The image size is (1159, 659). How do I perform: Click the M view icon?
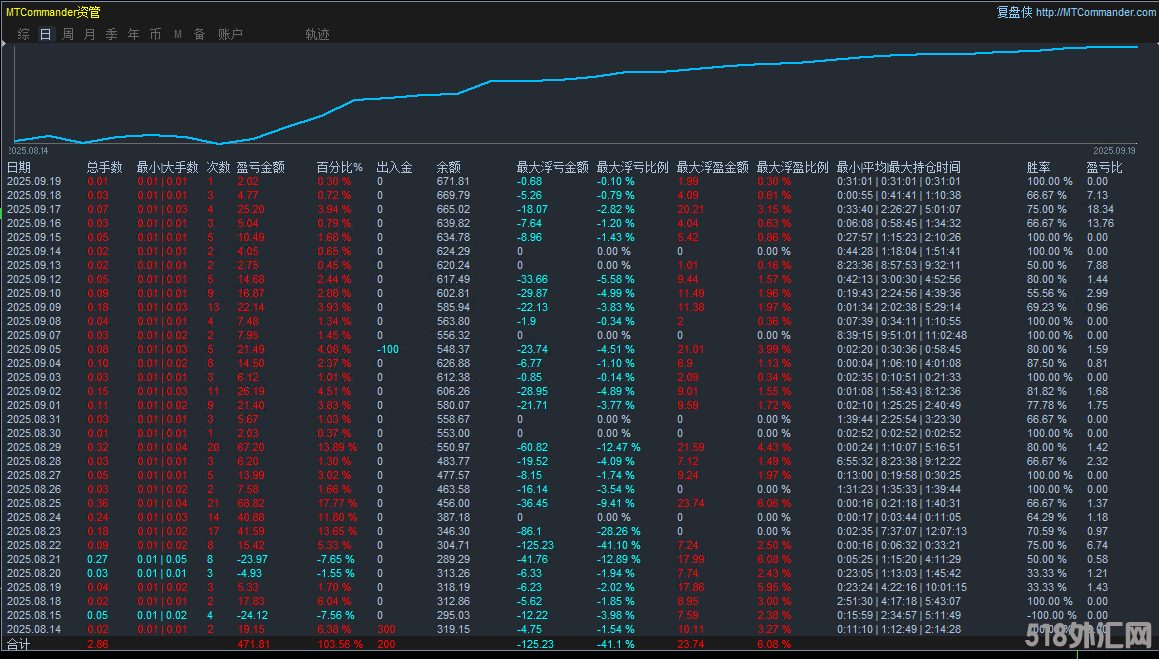pyautogui.click(x=177, y=33)
